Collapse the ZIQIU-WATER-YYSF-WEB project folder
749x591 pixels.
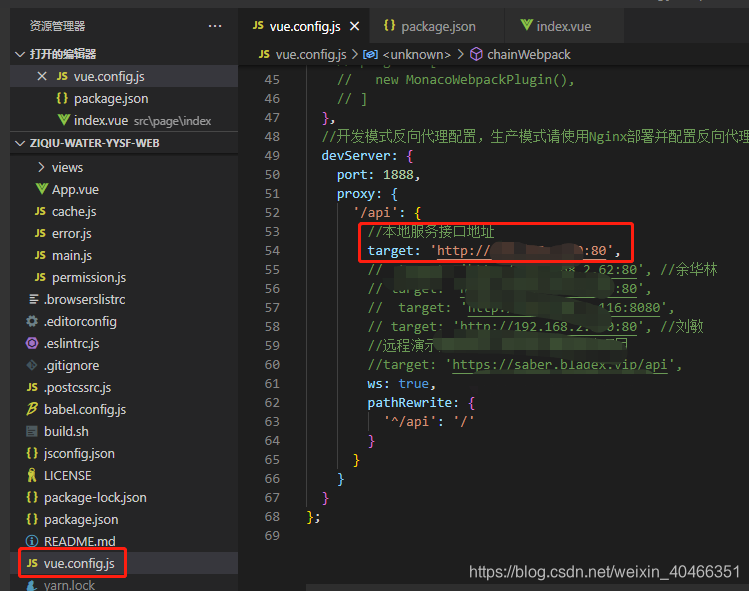[20, 143]
